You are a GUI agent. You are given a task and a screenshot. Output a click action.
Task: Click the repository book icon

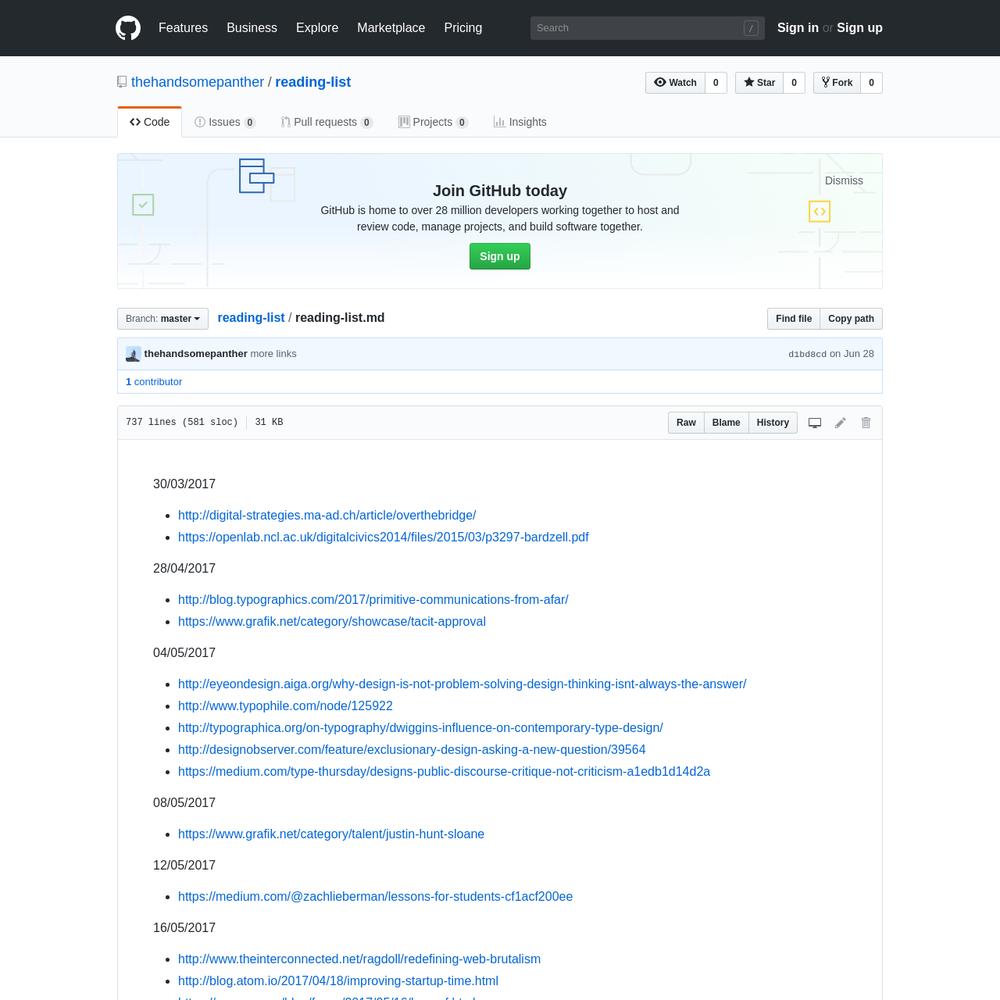[122, 82]
